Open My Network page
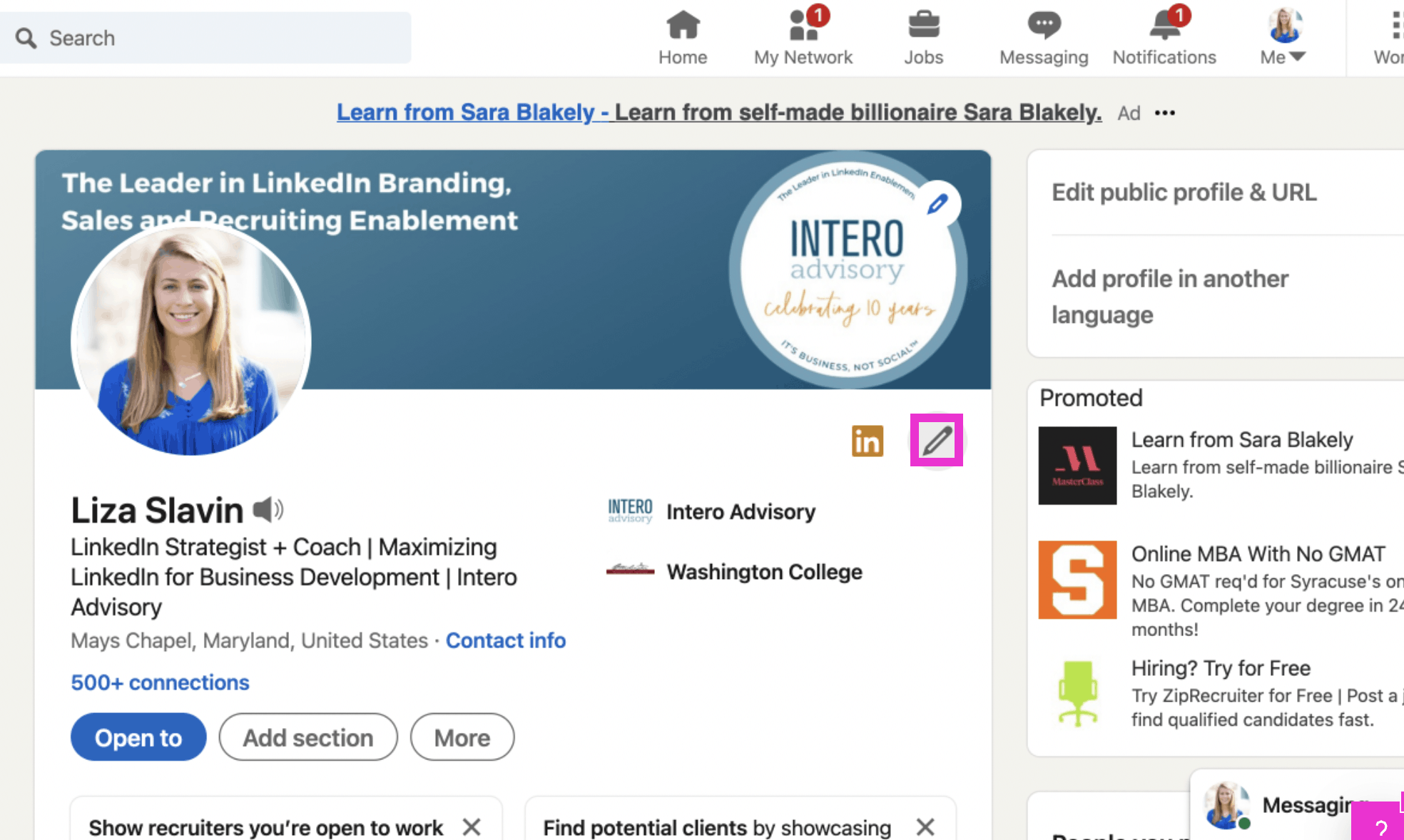Image resolution: width=1404 pixels, height=840 pixels. point(803,37)
